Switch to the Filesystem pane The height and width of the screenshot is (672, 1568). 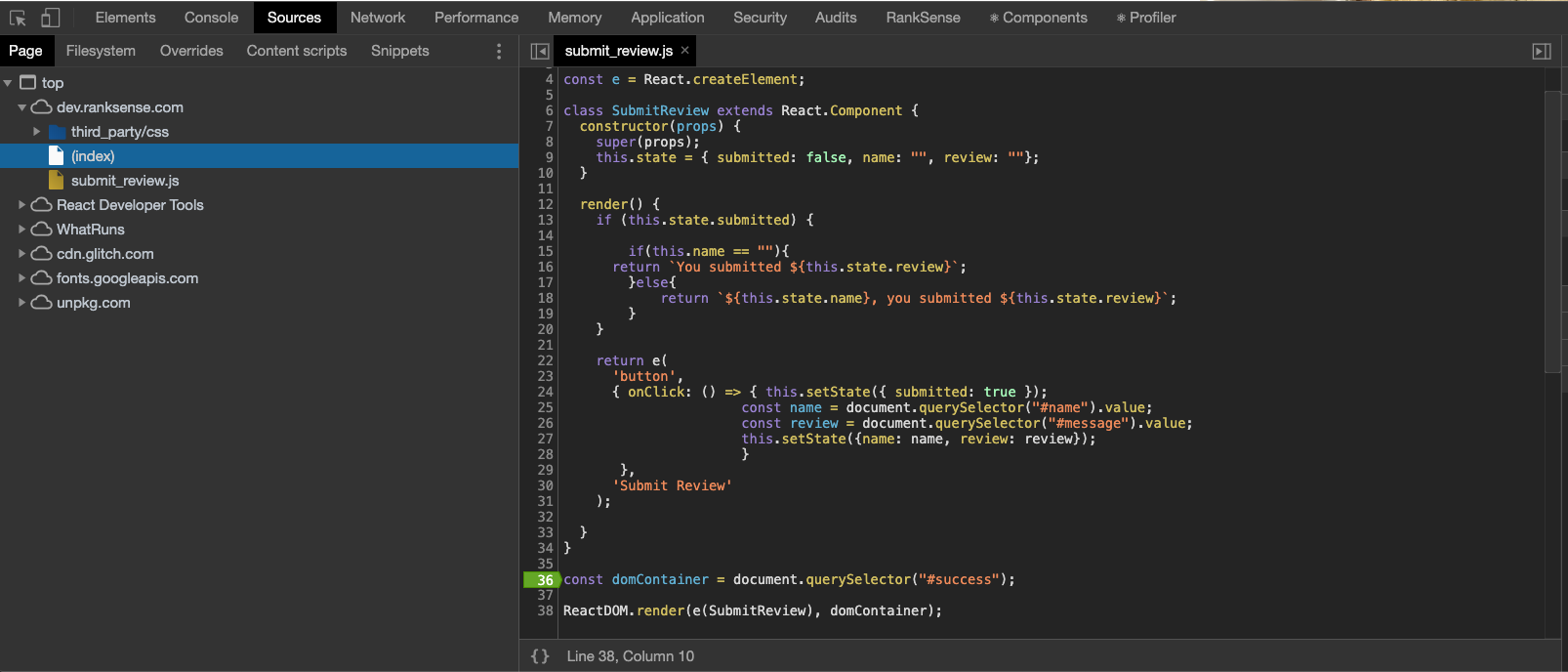pos(101,51)
